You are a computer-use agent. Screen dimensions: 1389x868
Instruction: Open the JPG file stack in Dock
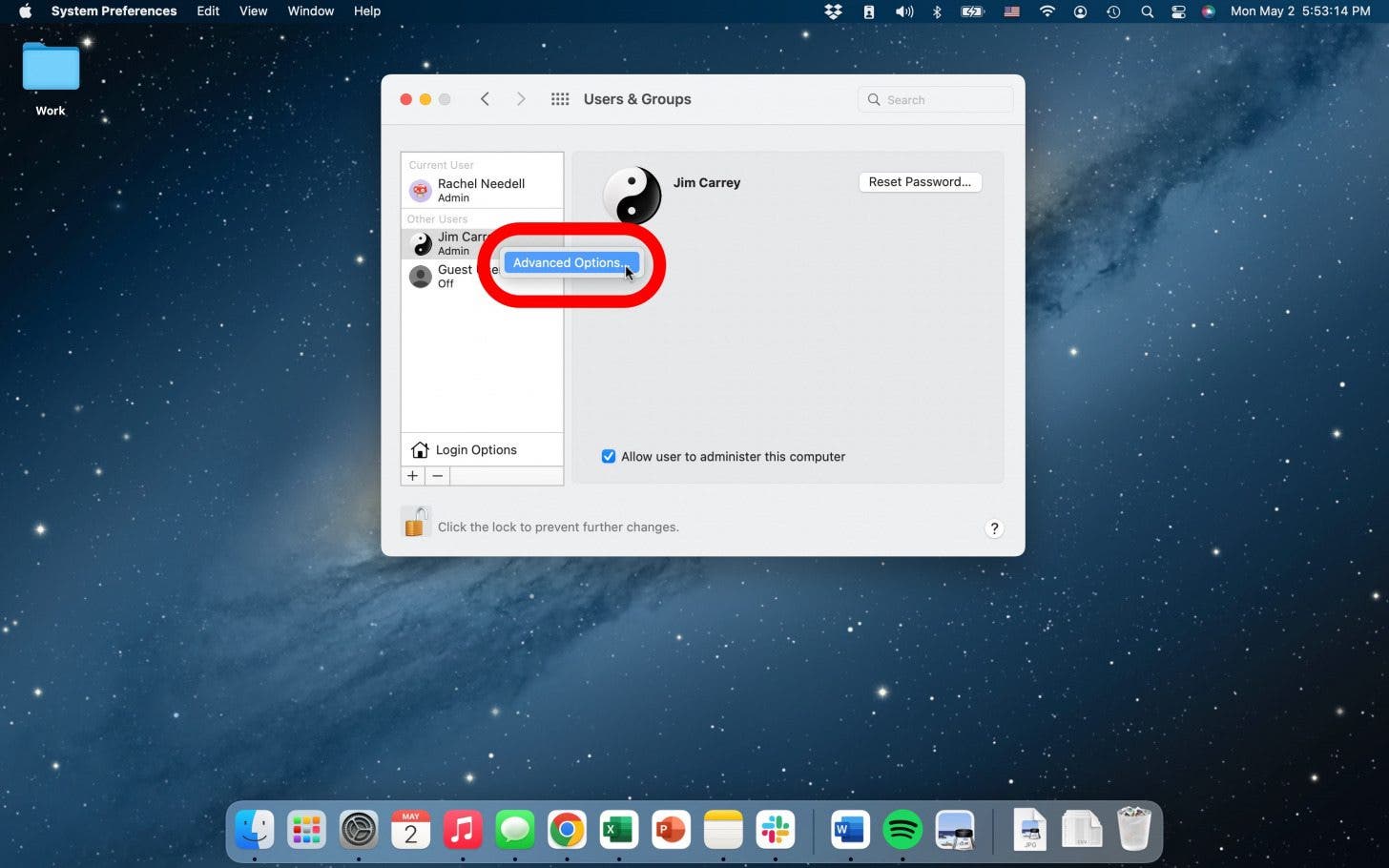pos(1030,829)
